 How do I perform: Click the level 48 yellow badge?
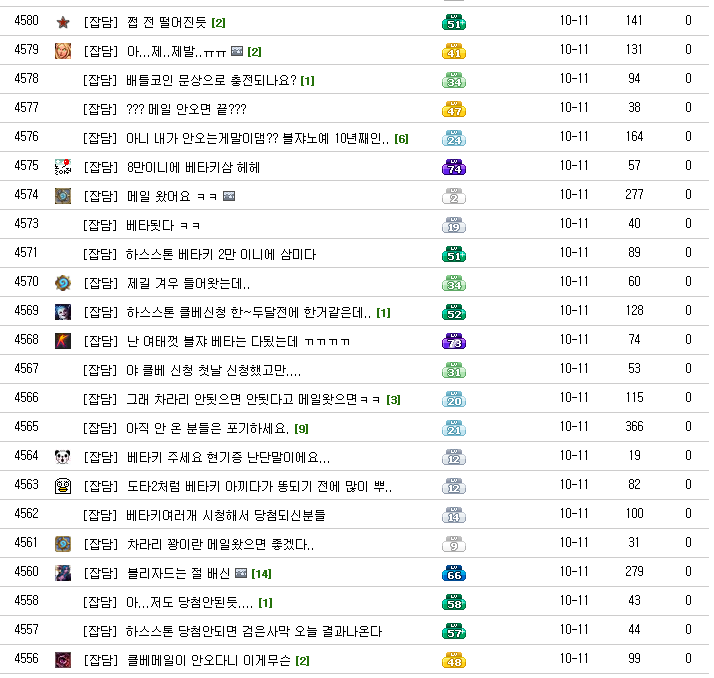454,660
